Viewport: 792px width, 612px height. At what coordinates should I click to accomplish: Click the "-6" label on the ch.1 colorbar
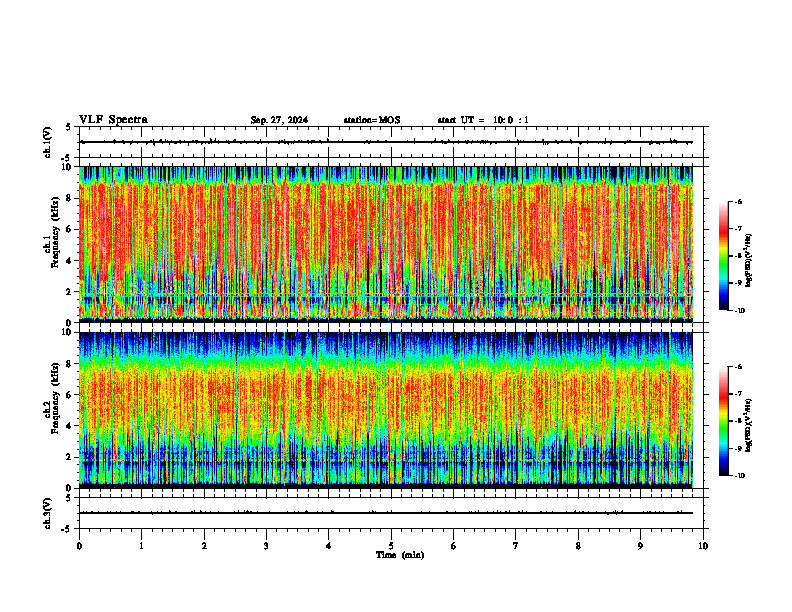point(738,202)
